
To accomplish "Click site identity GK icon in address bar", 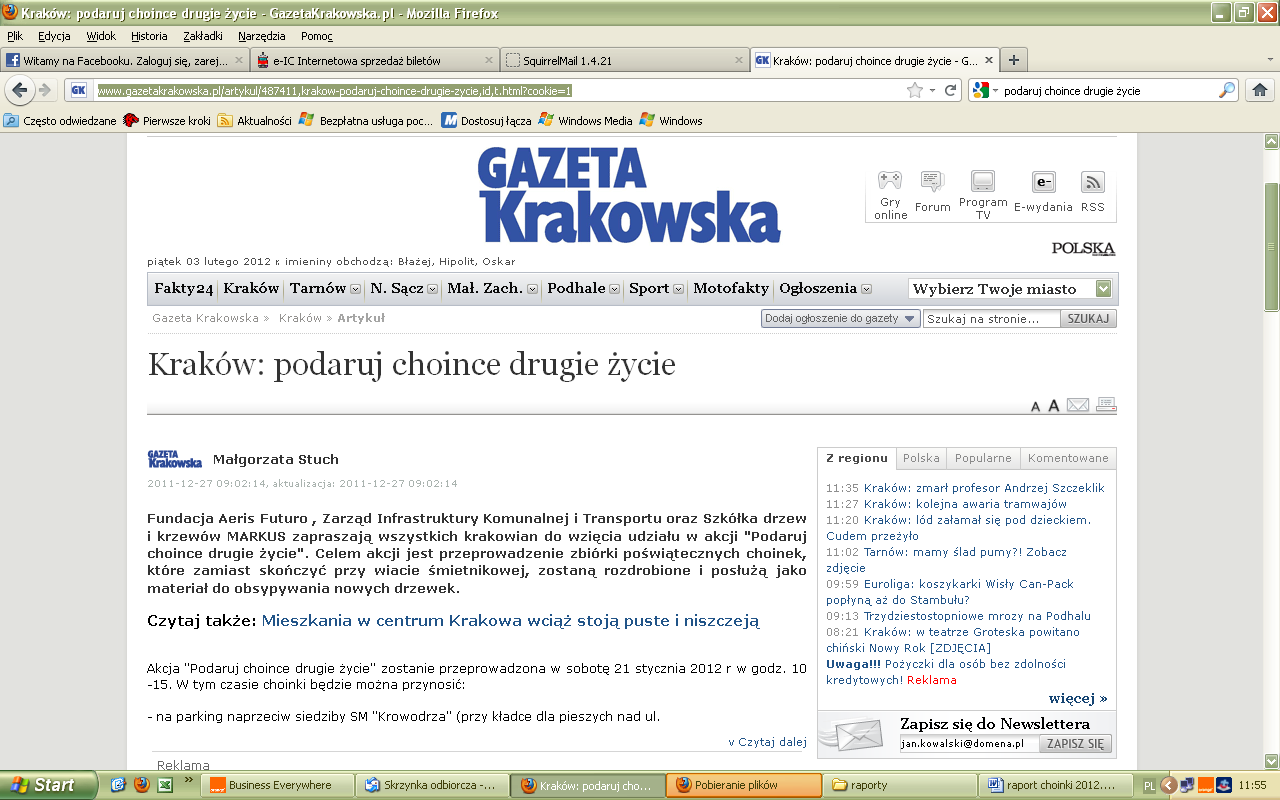I will 79,90.
